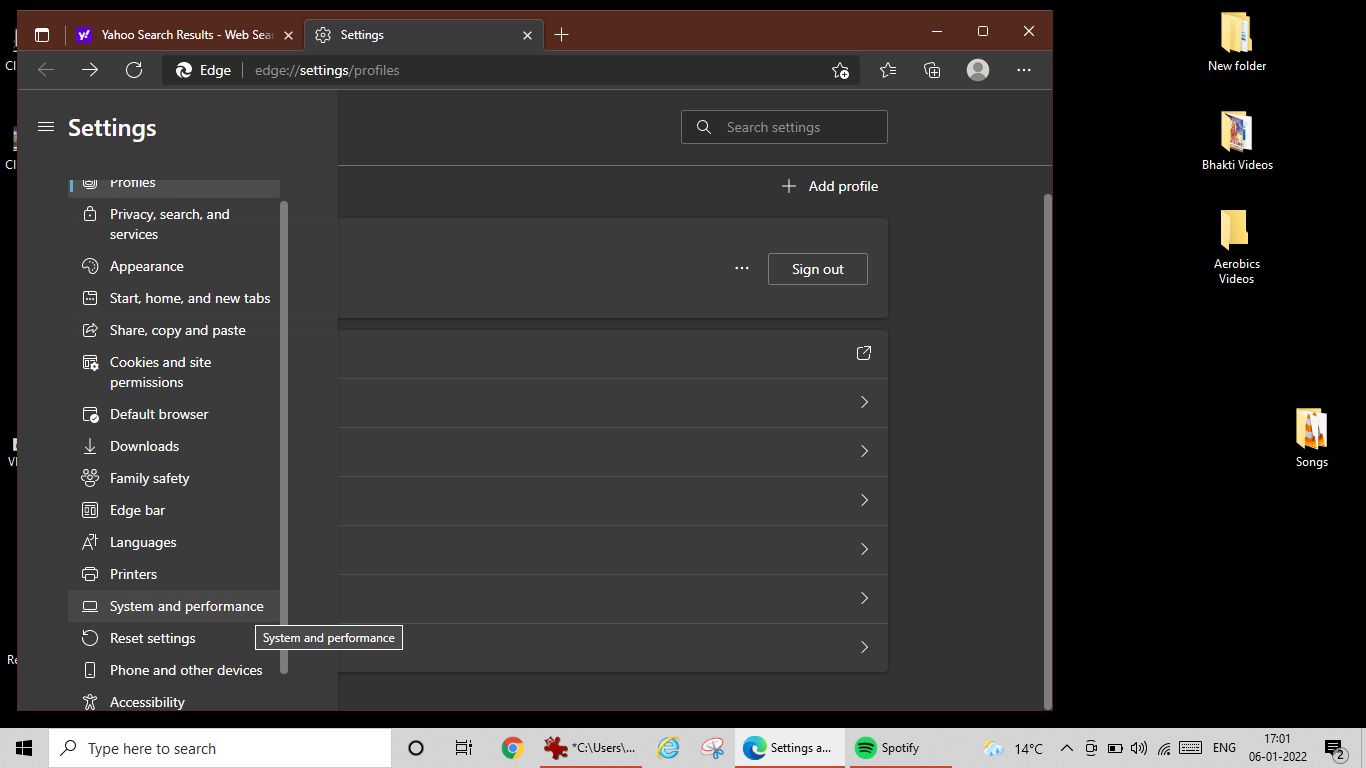Expand the first profile settings row chevron
The height and width of the screenshot is (768, 1366).
[863, 402]
